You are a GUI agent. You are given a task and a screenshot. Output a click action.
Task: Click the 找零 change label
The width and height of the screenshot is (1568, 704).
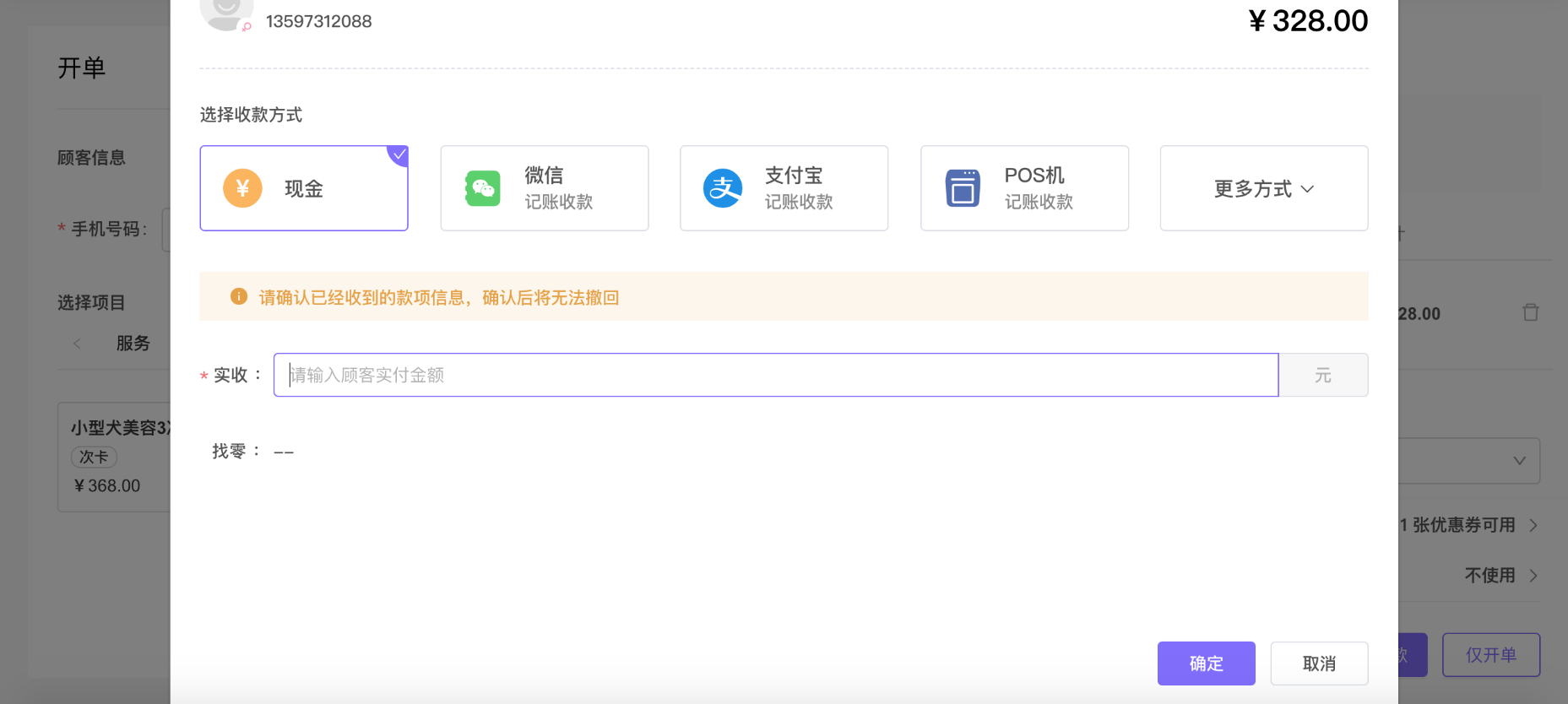click(x=236, y=452)
